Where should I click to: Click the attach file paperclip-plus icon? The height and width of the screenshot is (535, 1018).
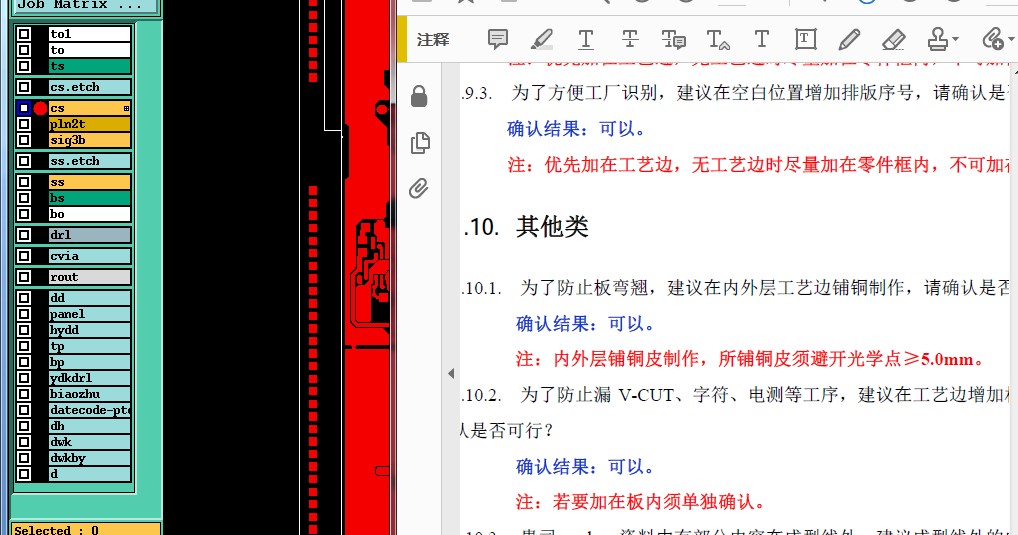pos(993,40)
